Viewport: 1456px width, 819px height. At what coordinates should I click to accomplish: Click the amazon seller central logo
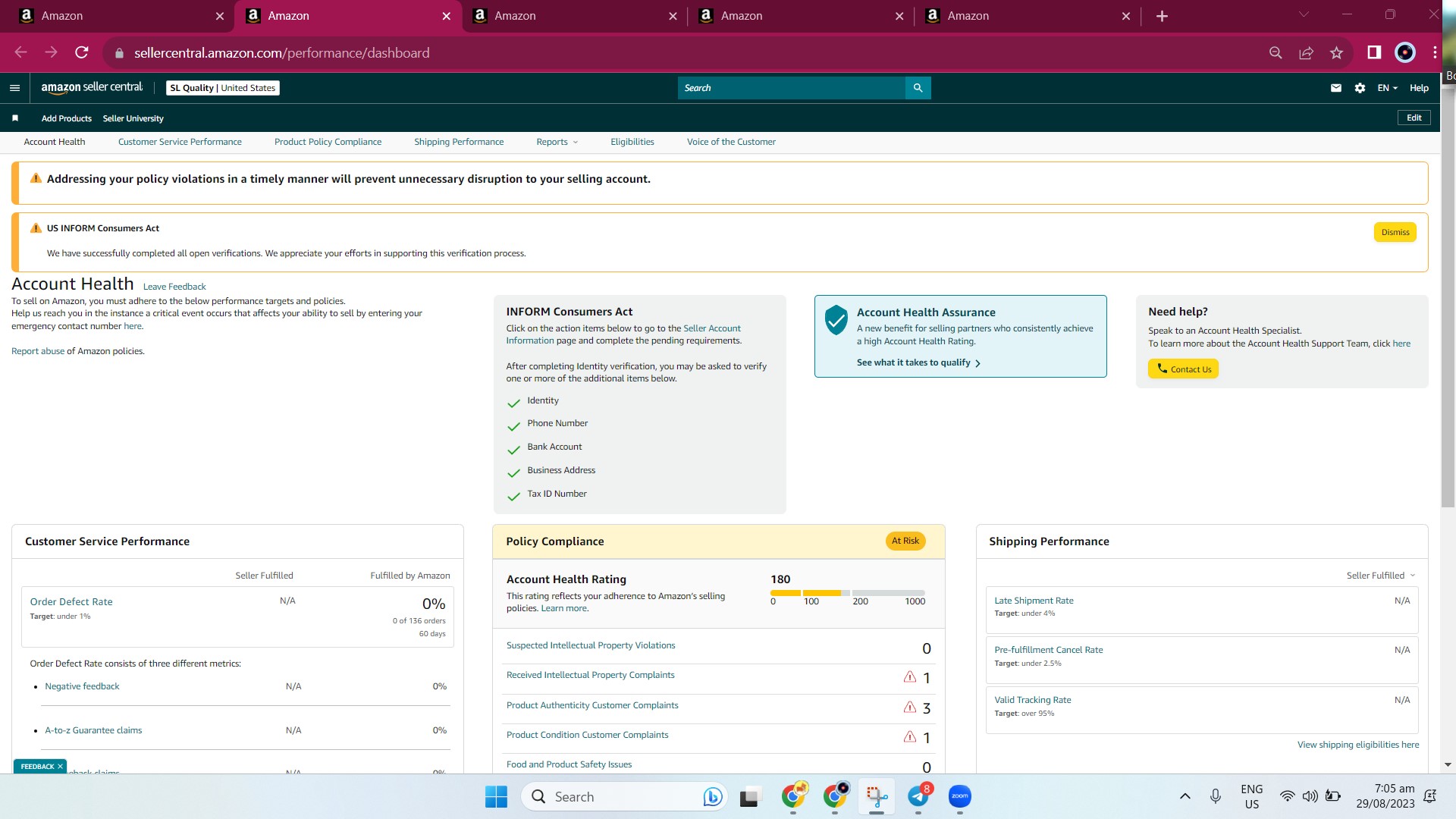pos(92,87)
